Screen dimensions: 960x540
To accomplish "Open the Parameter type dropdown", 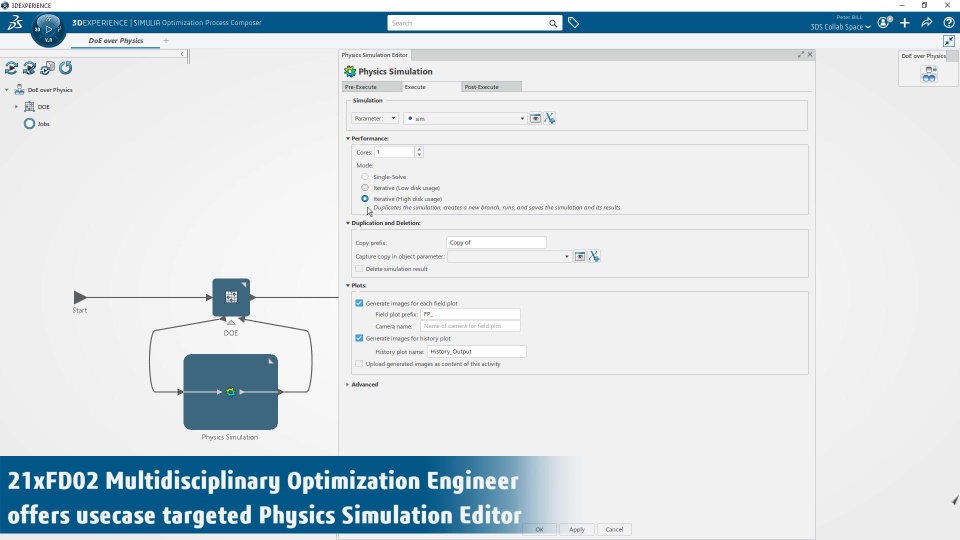I will [x=375, y=118].
